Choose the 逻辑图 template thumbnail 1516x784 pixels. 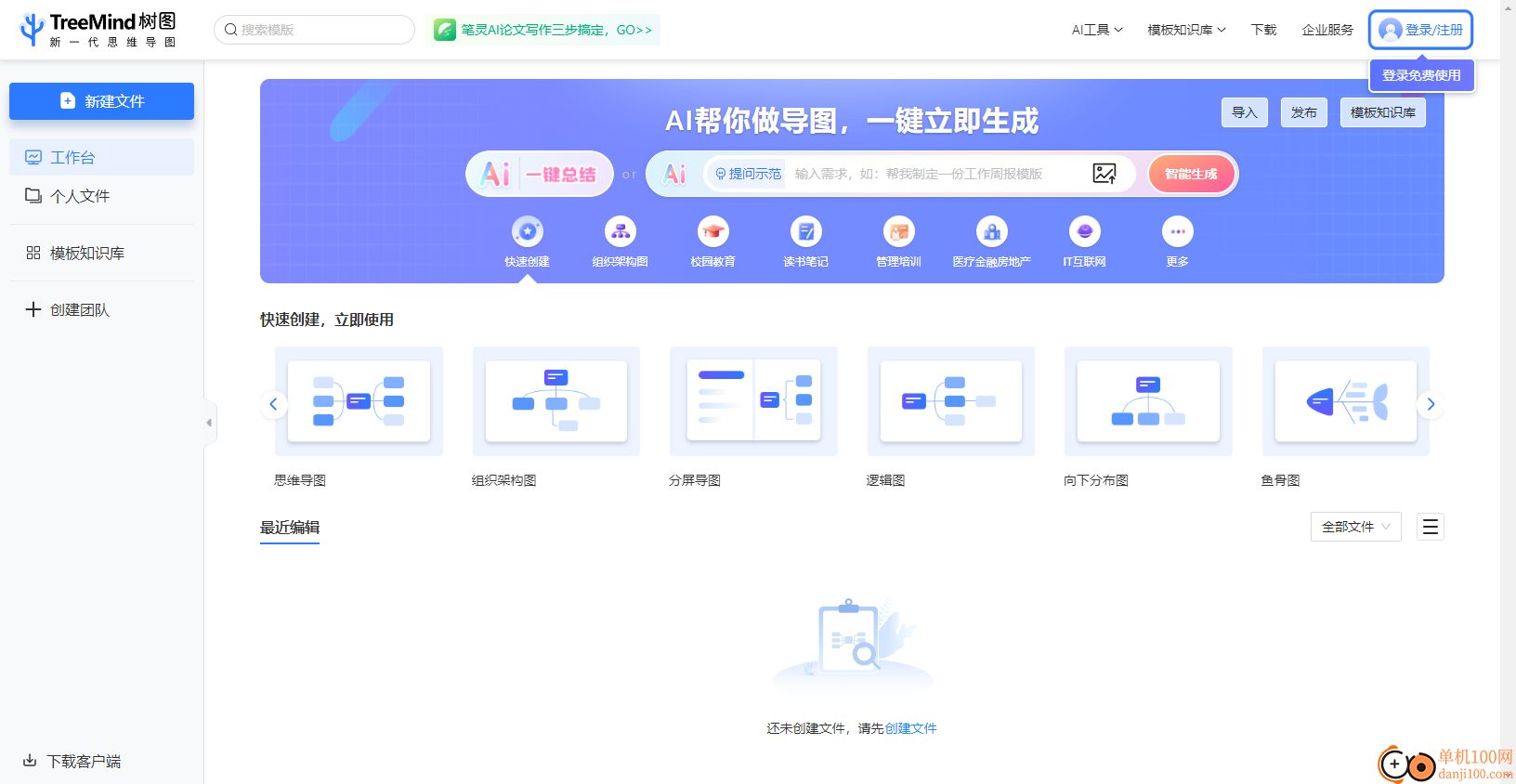(951, 401)
